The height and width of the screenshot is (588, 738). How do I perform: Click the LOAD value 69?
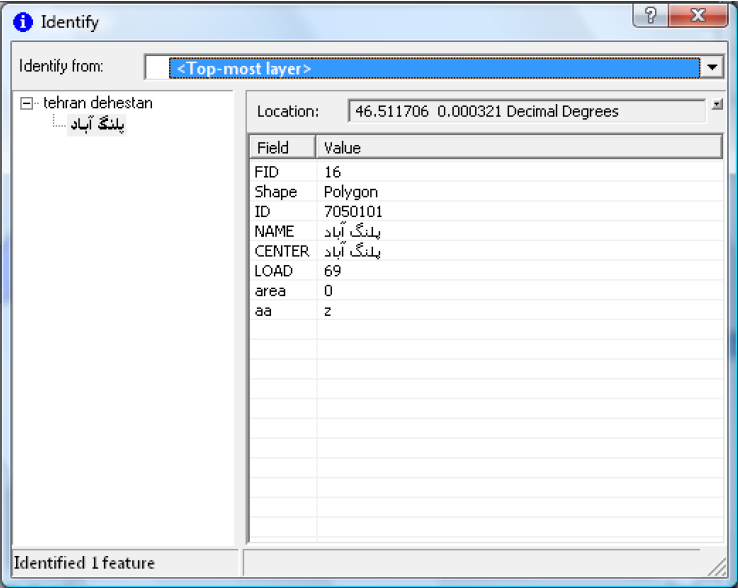(x=332, y=271)
